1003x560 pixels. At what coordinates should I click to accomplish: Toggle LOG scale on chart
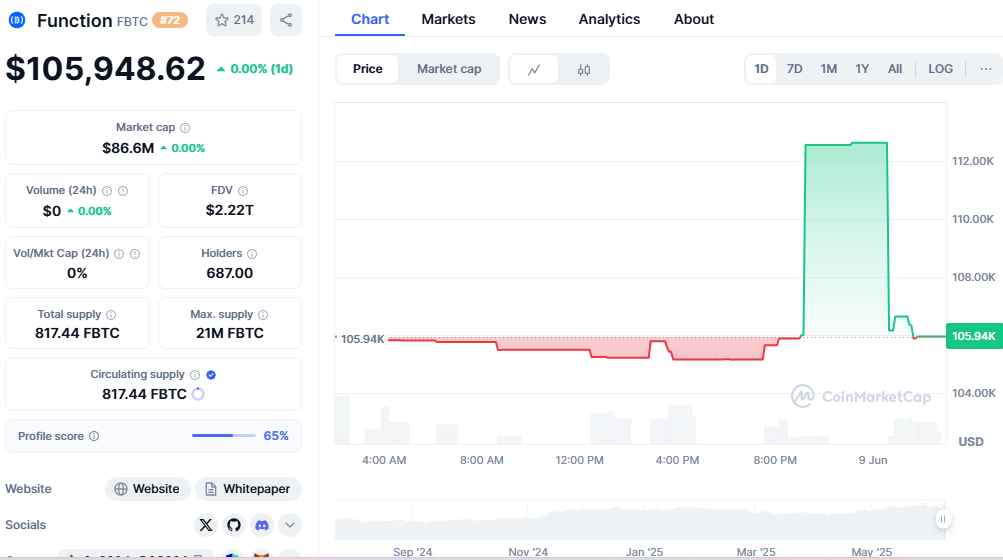tap(940, 69)
